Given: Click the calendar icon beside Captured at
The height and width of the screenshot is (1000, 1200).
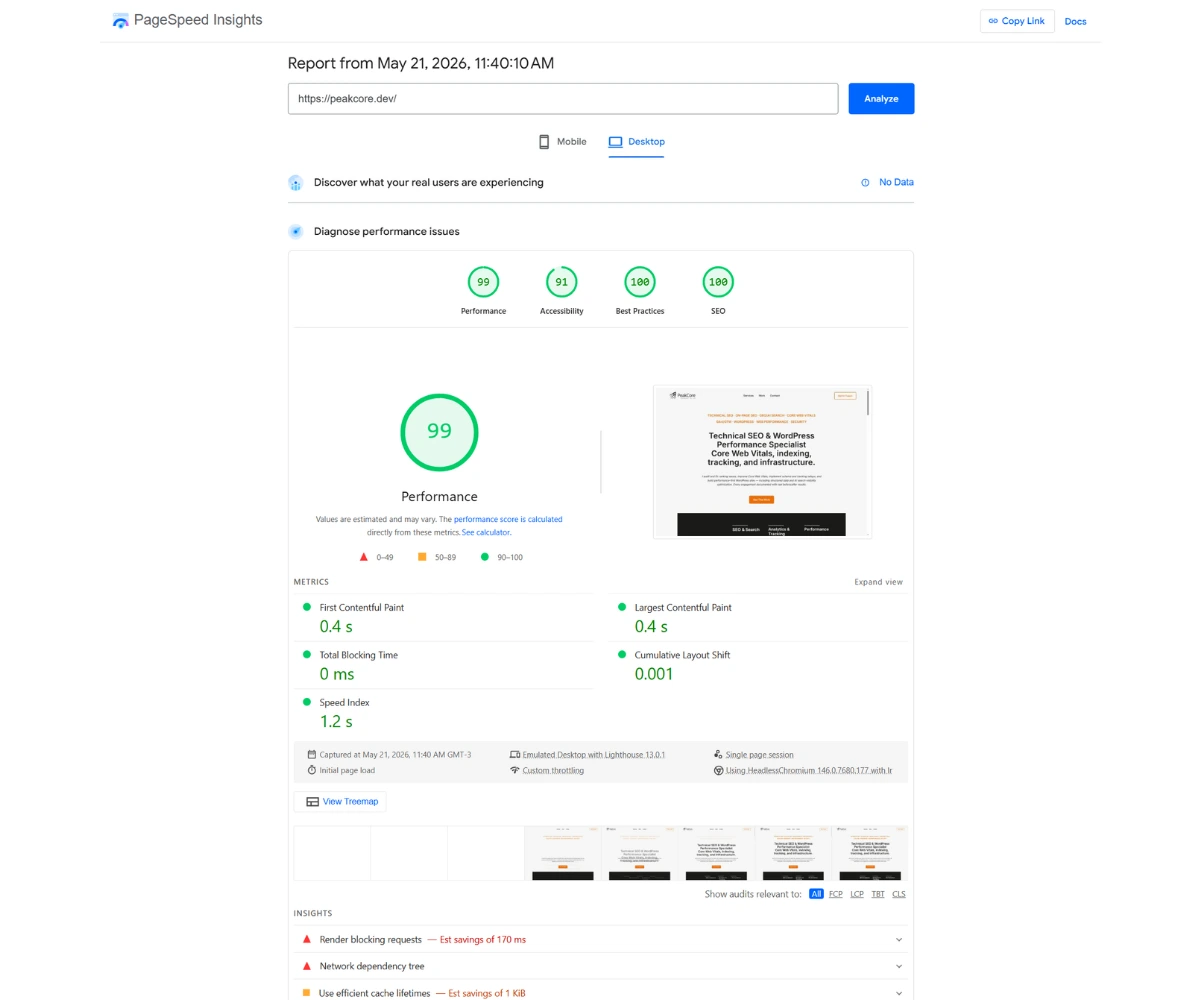Looking at the screenshot, I should [312, 755].
